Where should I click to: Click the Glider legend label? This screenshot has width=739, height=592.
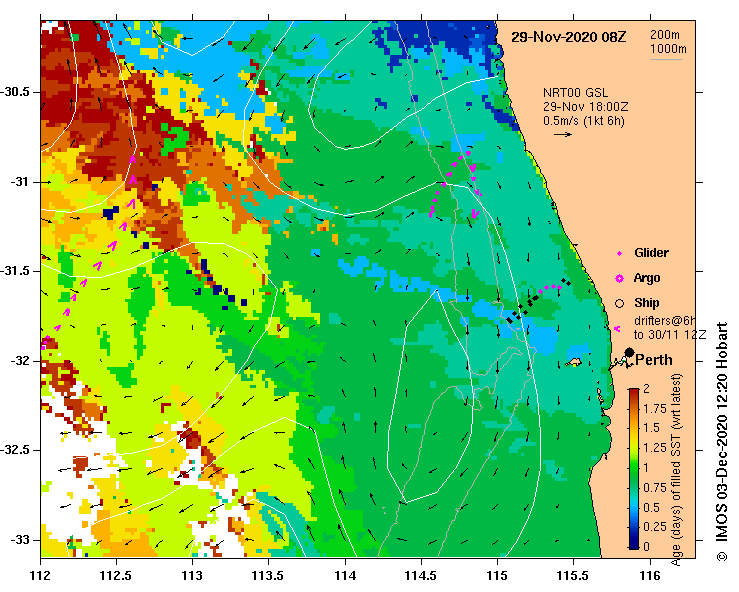coord(651,253)
